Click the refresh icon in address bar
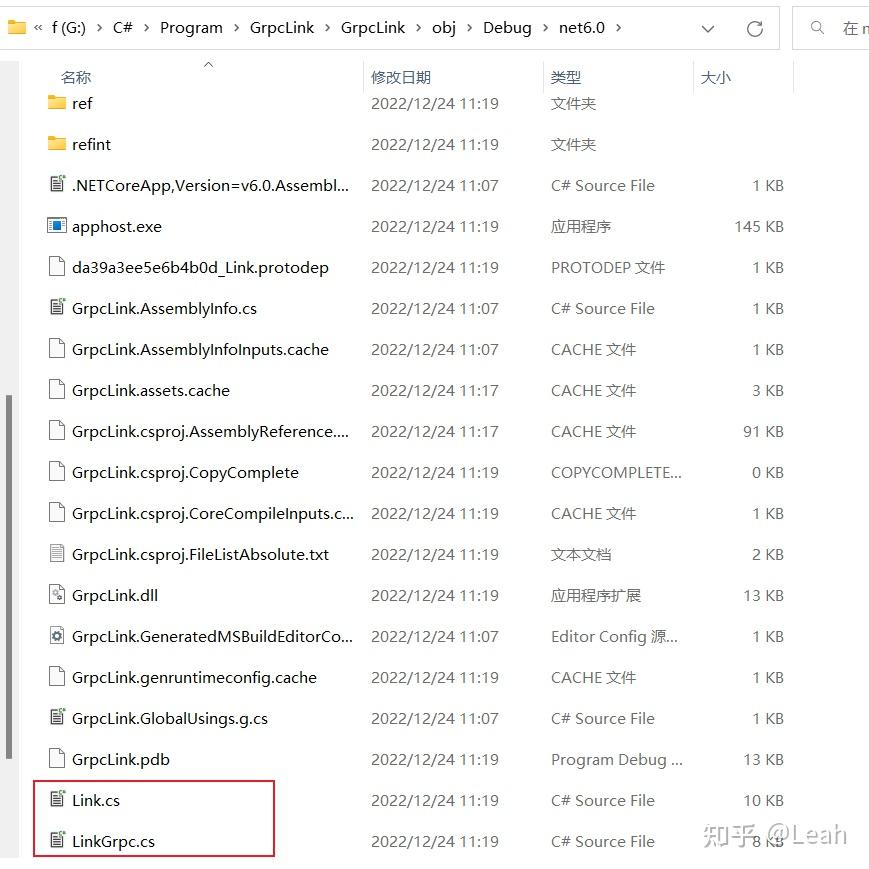The height and width of the screenshot is (869, 869). pos(755,28)
